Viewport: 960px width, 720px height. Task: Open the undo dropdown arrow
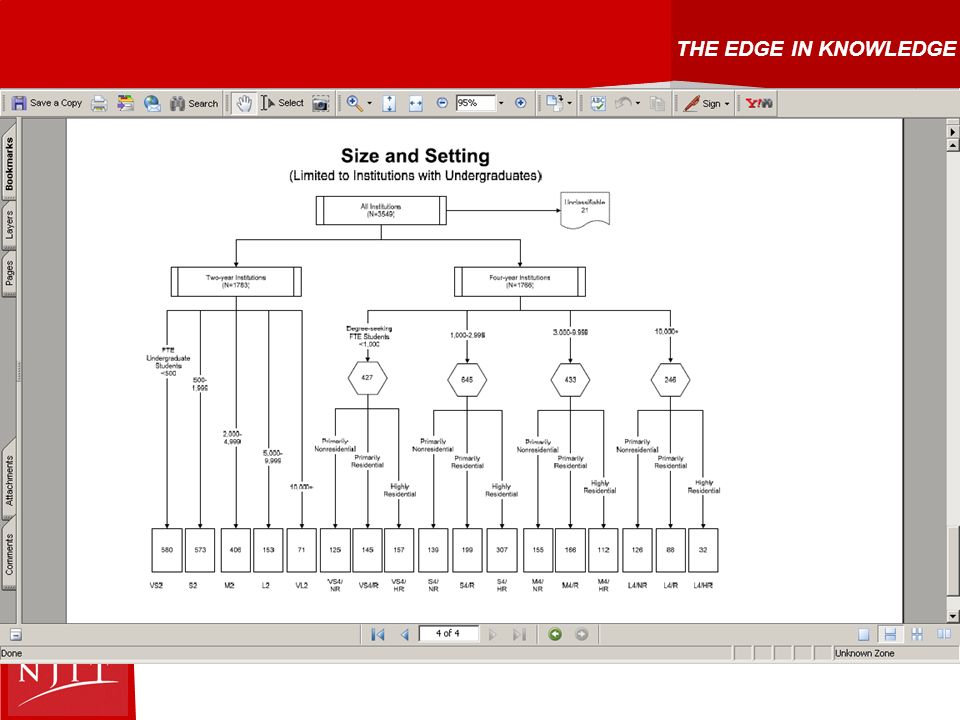click(x=637, y=103)
